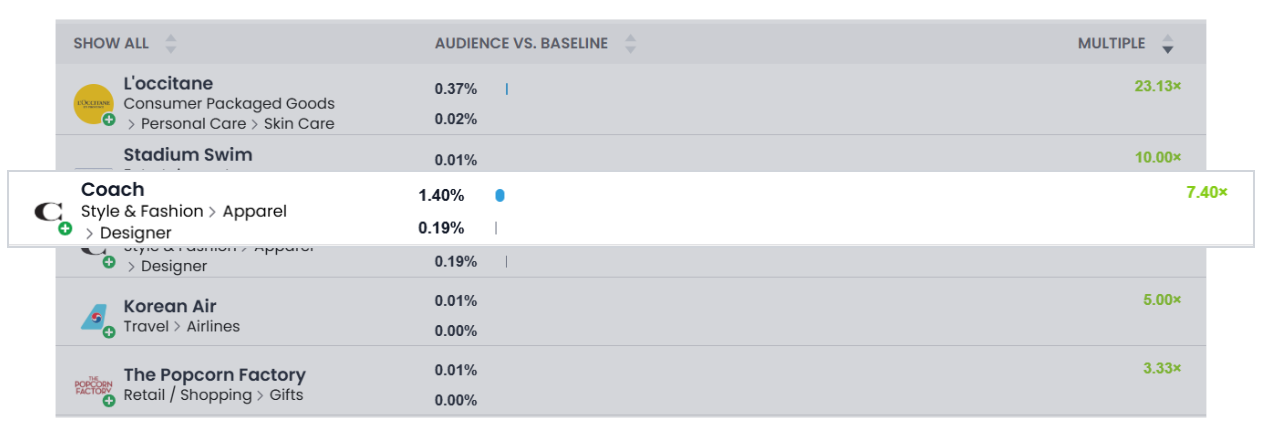The height and width of the screenshot is (437, 1262).
Task: Click the MULTIPLE column header text
Action: 1111,44
